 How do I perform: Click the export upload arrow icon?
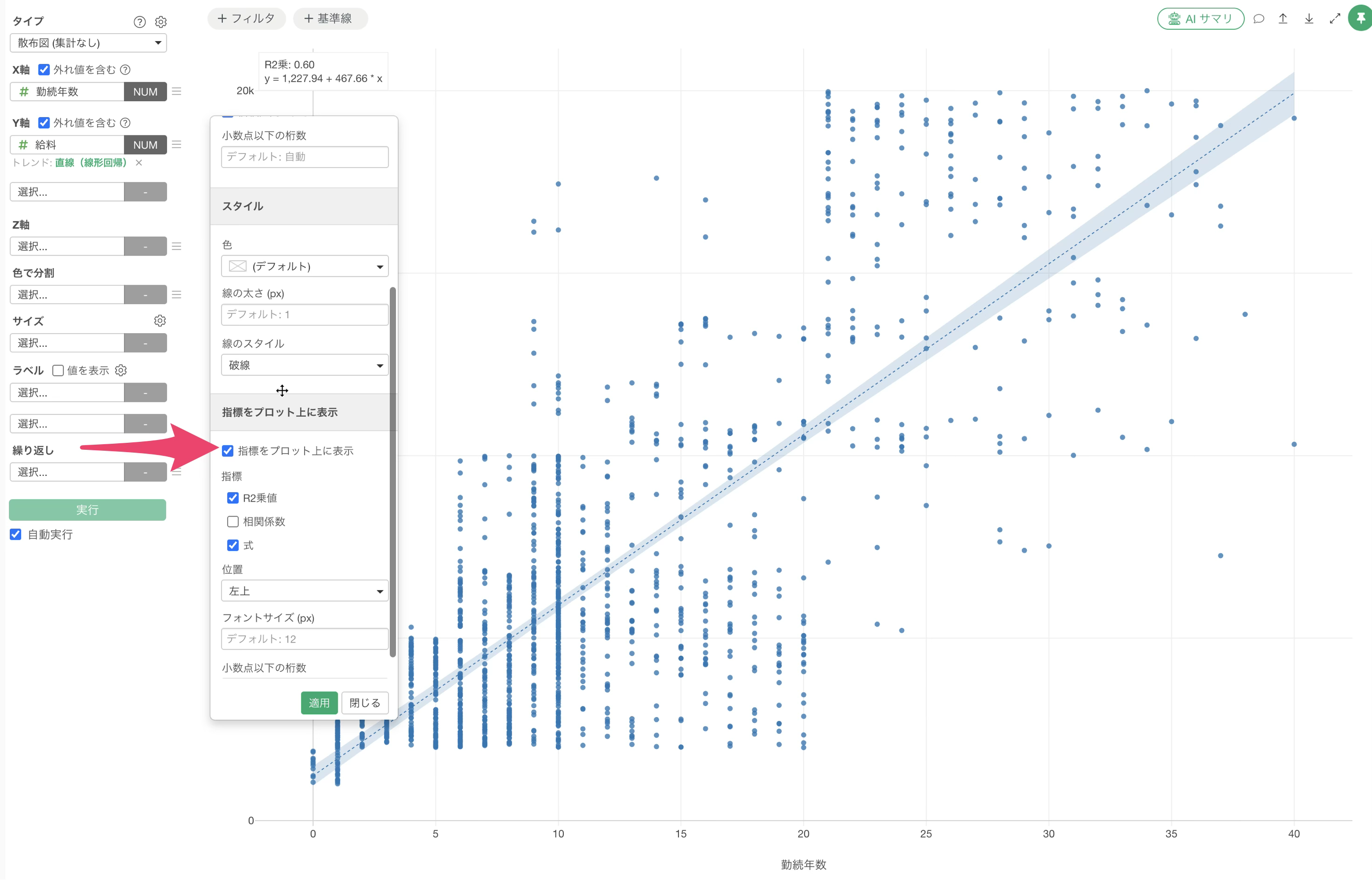point(1283,19)
